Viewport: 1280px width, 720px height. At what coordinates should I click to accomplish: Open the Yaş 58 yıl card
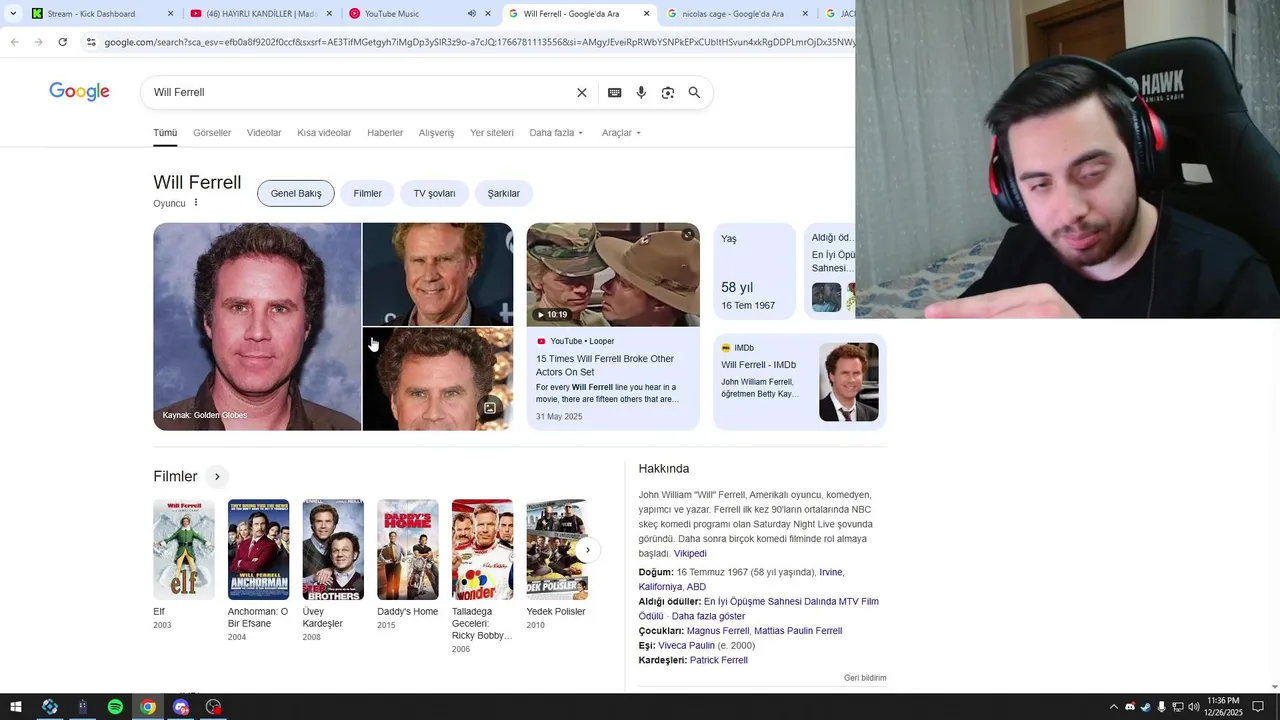[x=755, y=271]
